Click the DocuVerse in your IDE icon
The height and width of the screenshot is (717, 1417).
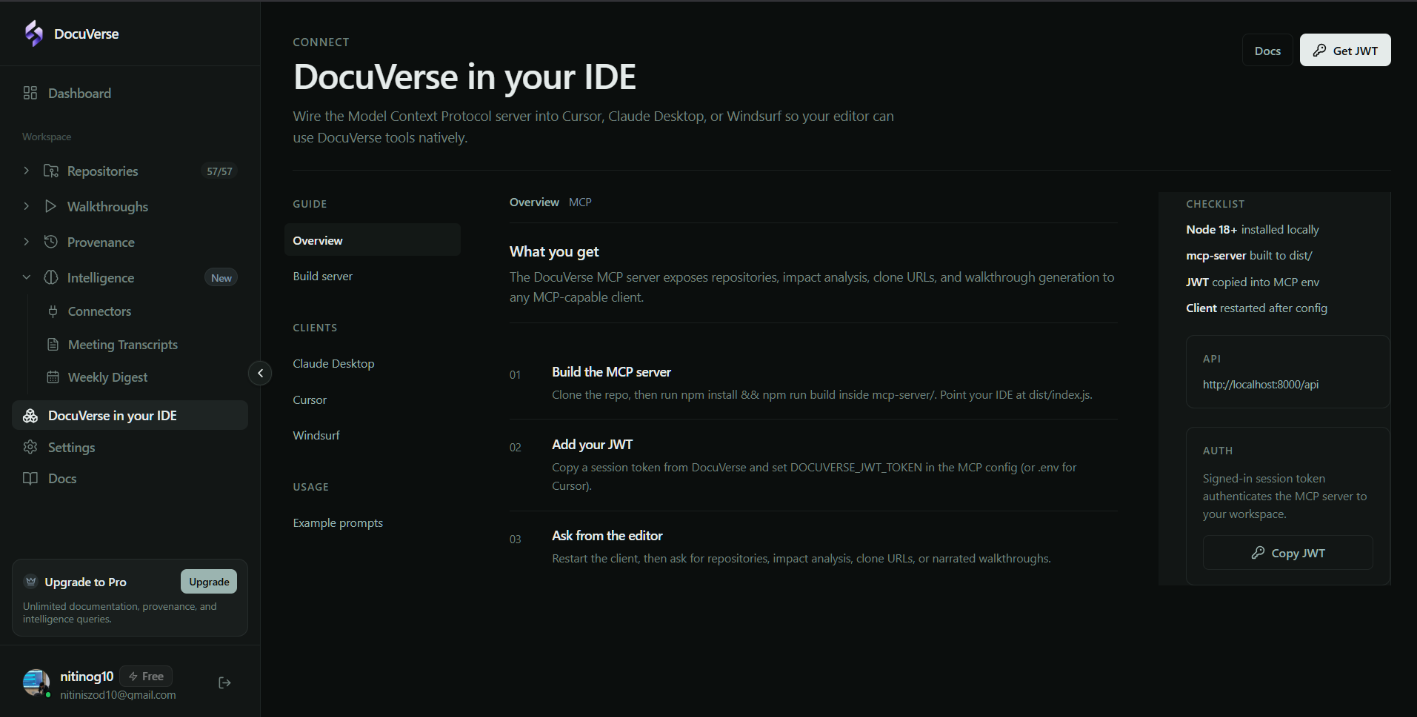[30, 415]
